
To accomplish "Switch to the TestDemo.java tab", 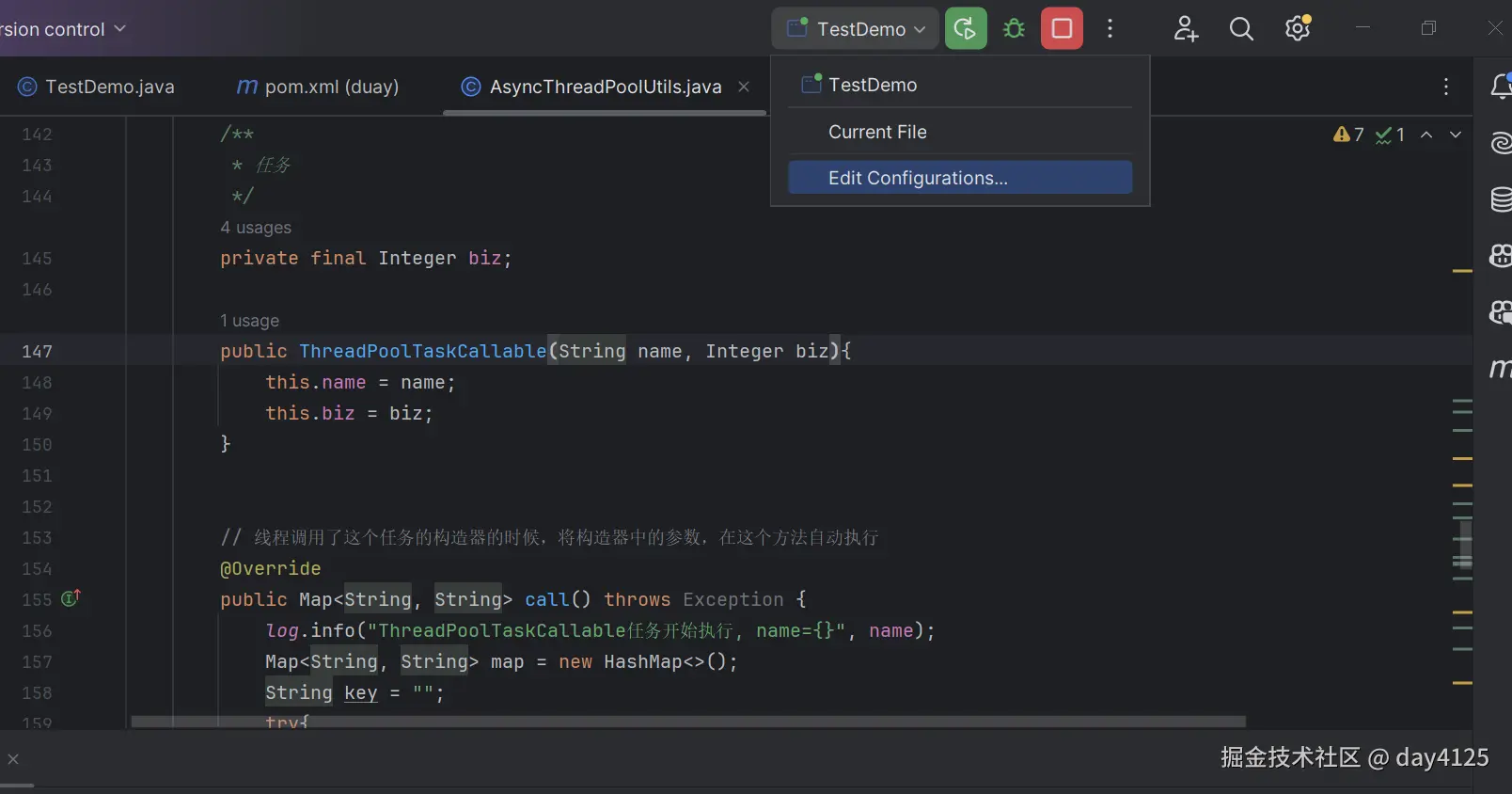I will coord(96,87).
